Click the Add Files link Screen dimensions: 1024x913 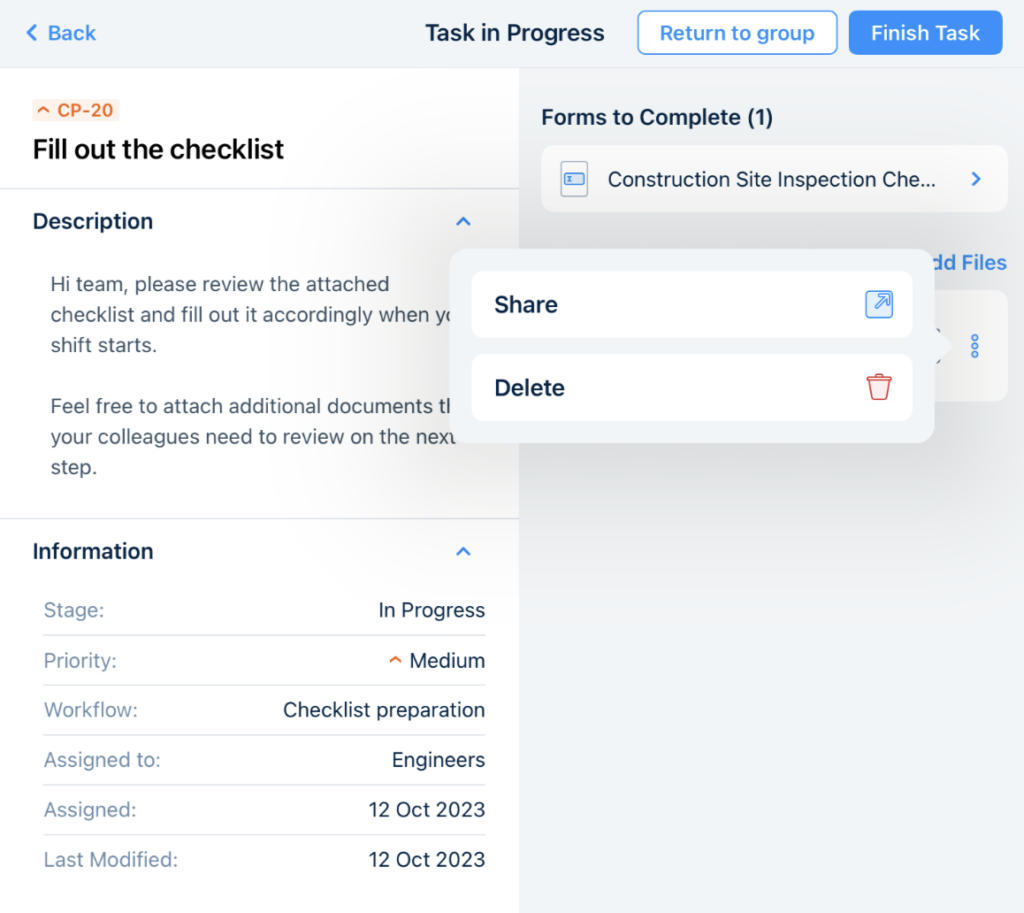tap(967, 262)
